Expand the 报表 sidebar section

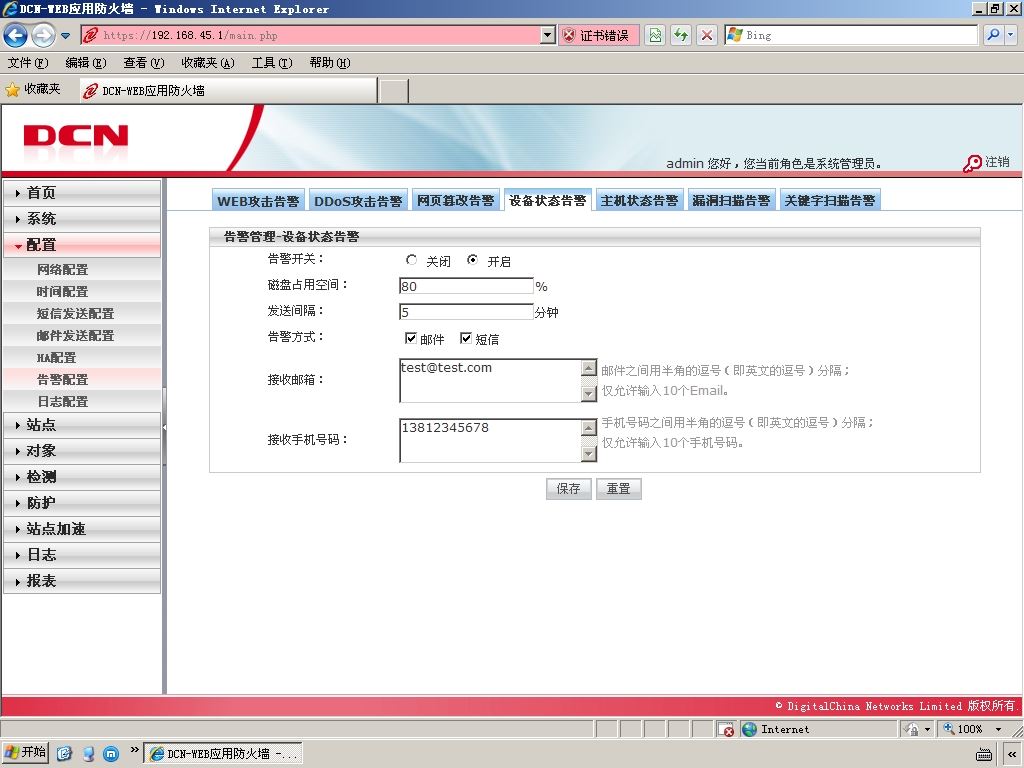tap(82, 581)
